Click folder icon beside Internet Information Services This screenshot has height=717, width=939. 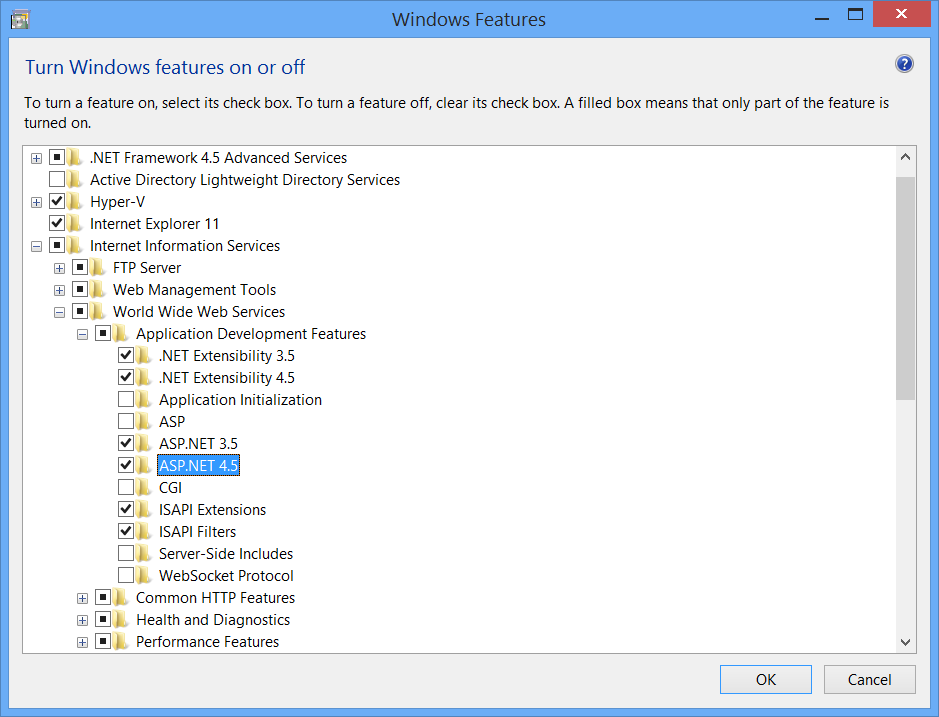pos(75,246)
